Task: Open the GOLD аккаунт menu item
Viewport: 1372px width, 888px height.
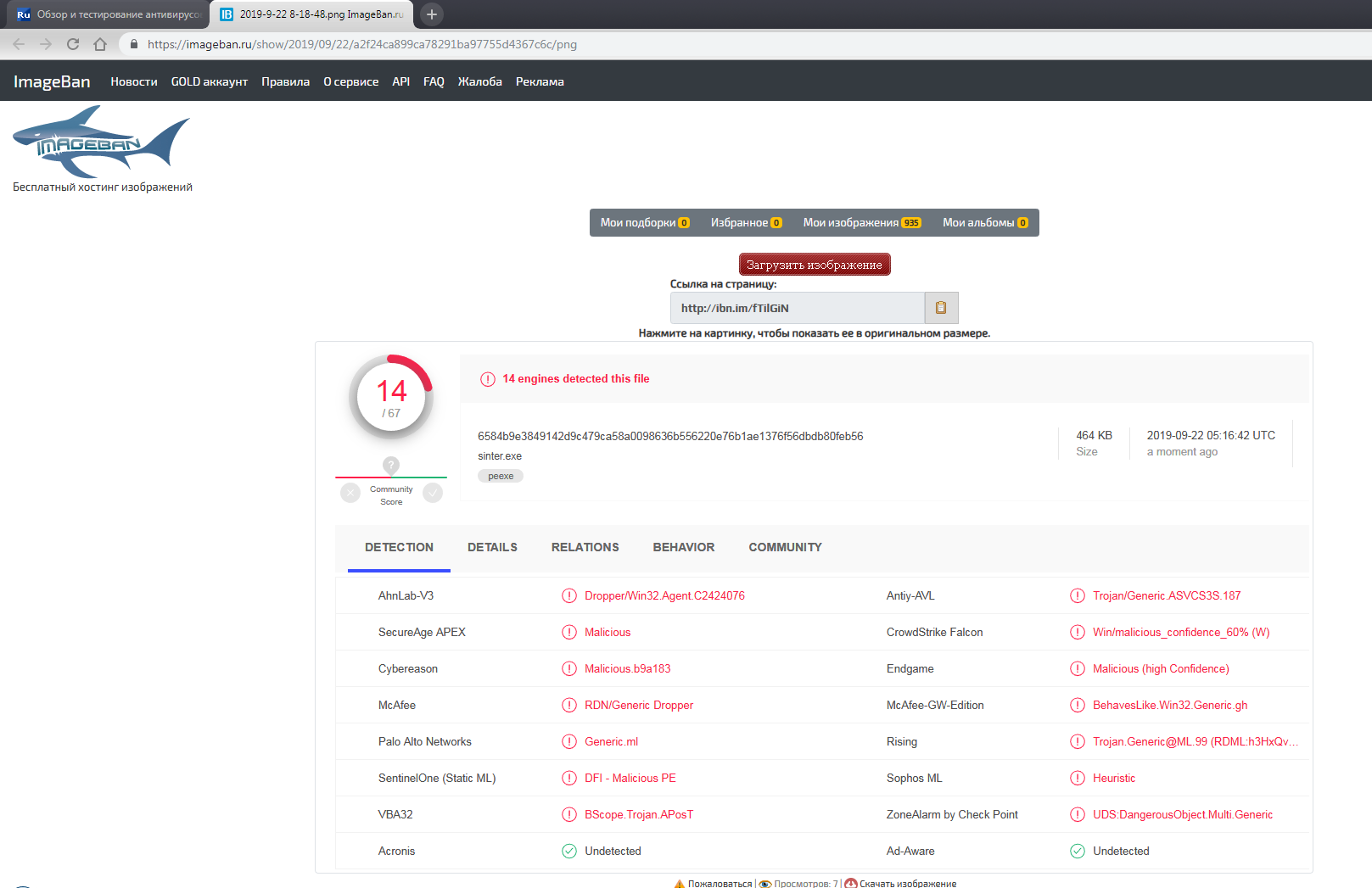Action: click(210, 81)
